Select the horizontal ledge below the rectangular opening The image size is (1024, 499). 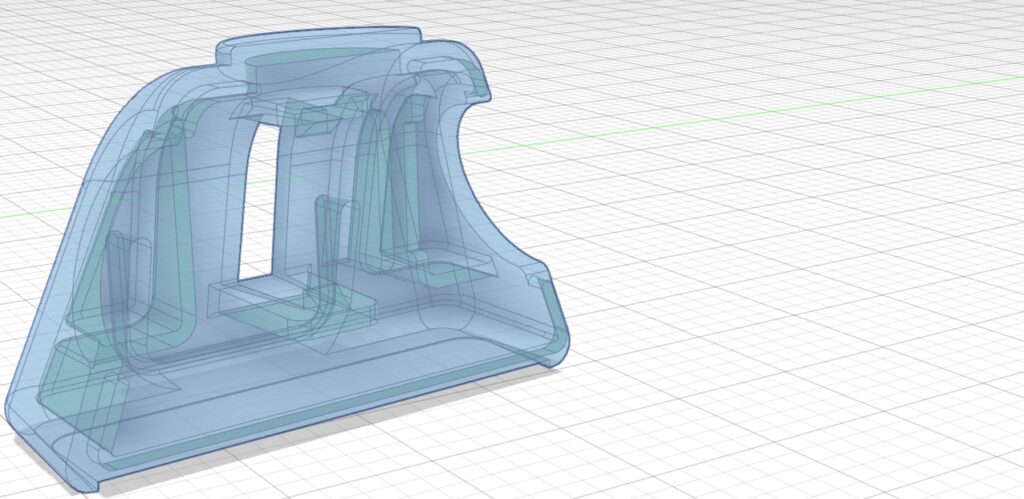[262, 300]
